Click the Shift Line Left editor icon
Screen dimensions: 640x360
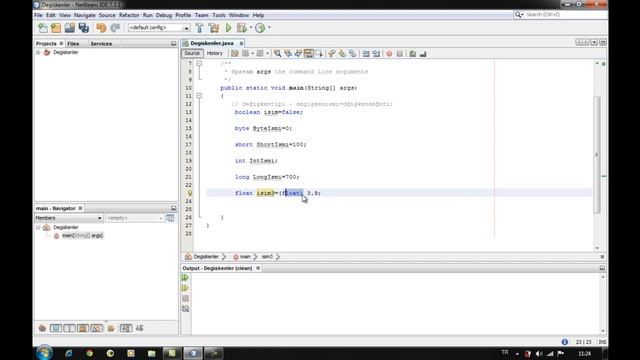[366, 53]
